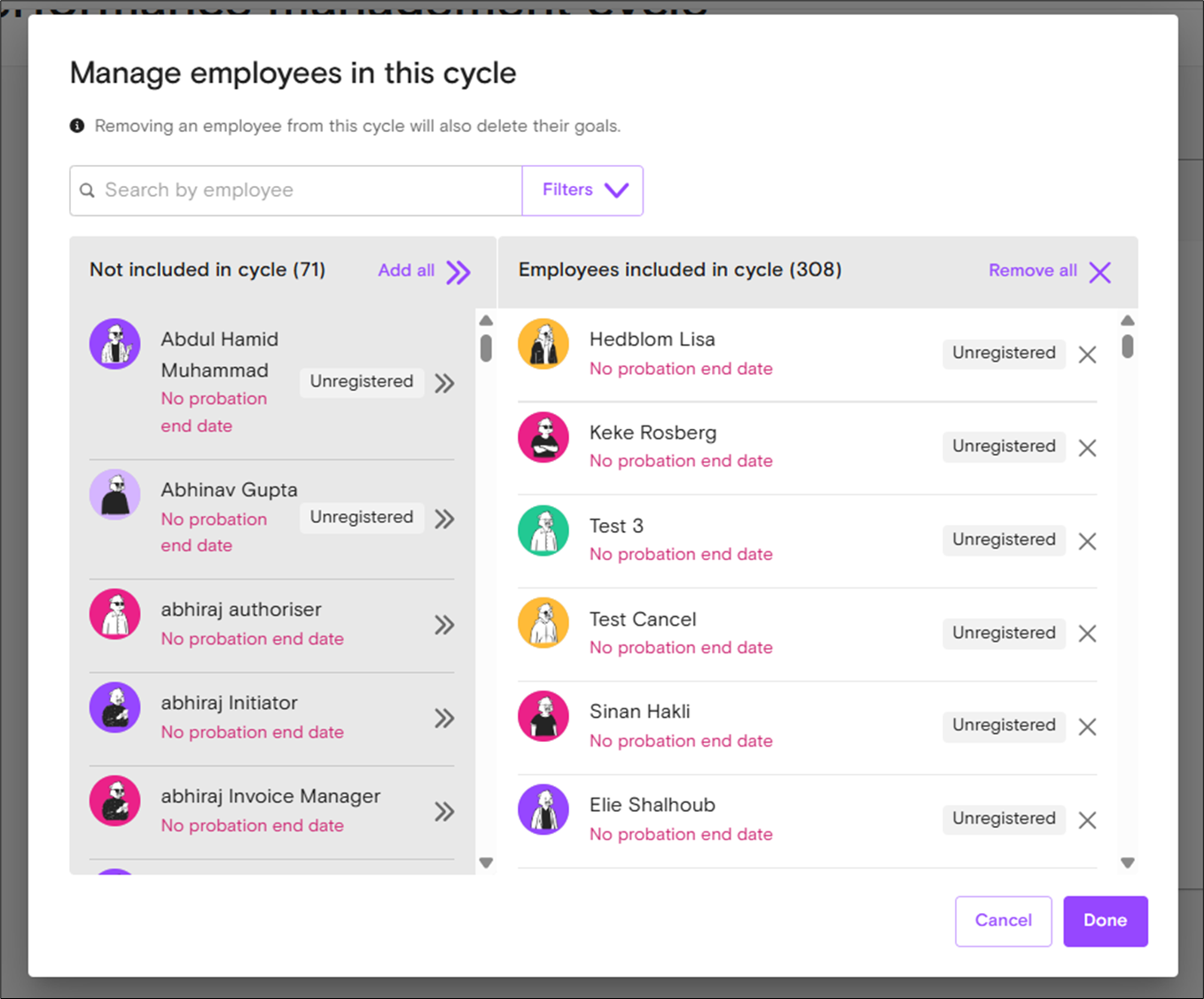Remove Test Cancel from included employees

pos(1087,634)
